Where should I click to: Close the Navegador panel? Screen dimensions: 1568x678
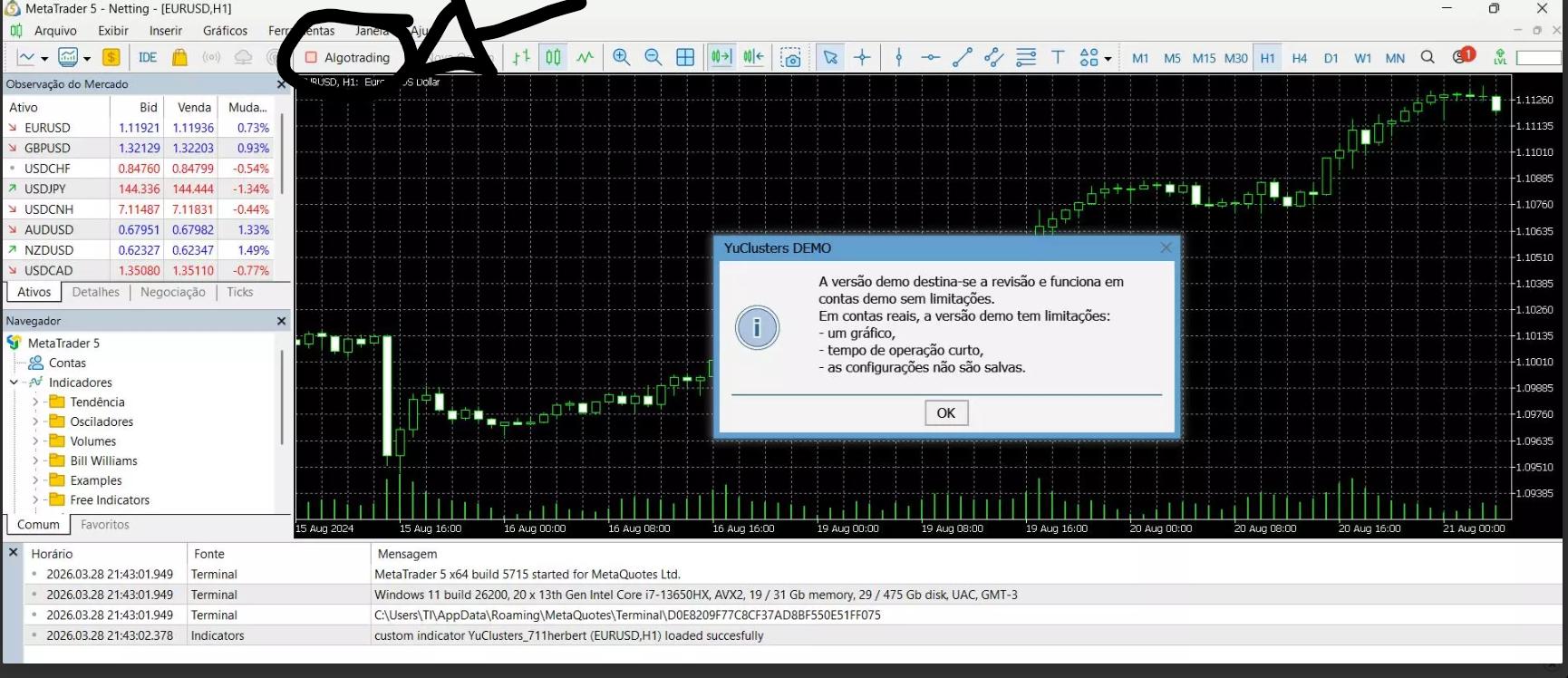click(x=281, y=321)
